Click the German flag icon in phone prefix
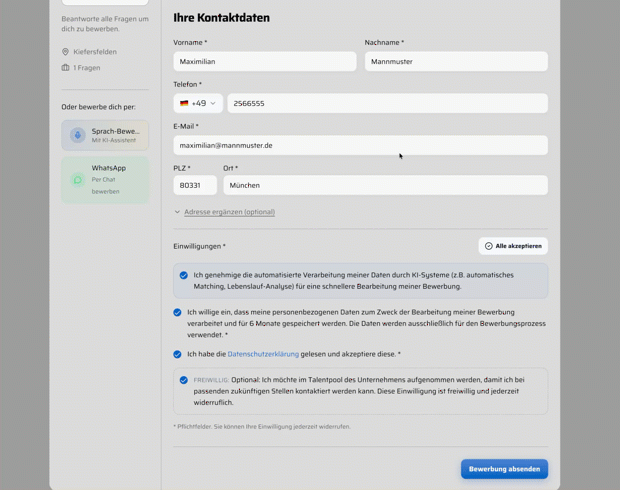Screen dimensions: 620x490 coord(184,103)
